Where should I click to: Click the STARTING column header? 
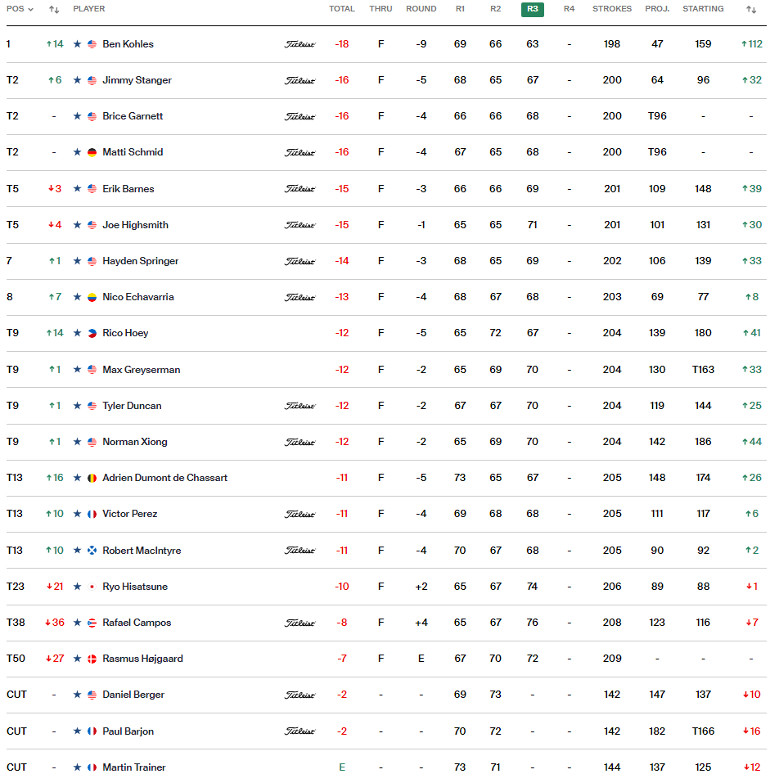703,9
